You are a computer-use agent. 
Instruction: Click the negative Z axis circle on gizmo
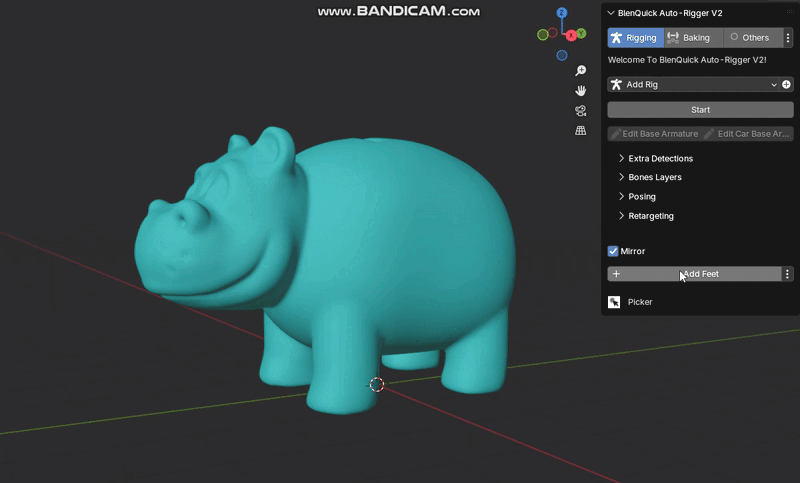(x=562, y=55)
